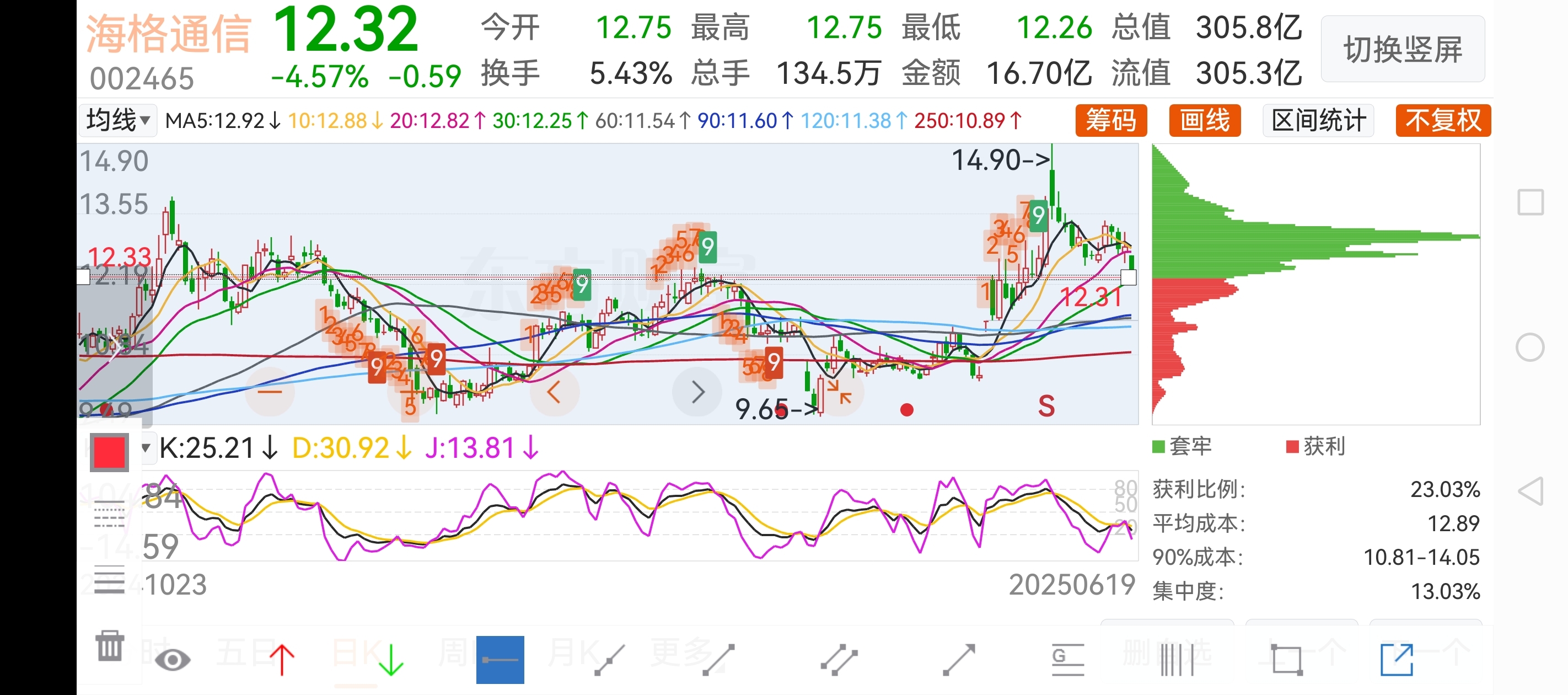Tap 切换竖屏 to switch portrait mode
This screenshot has width=1568, height=695.
(x=1403, y=49)
